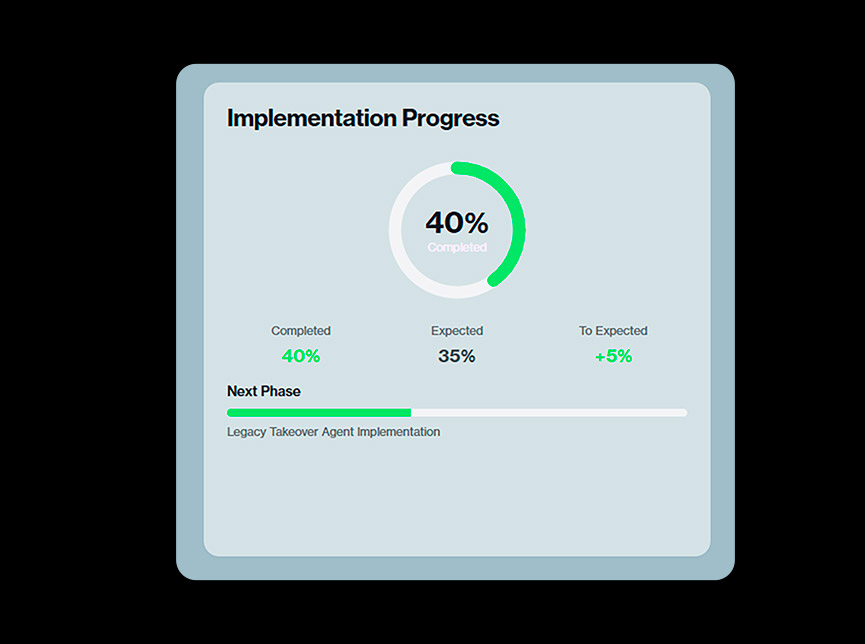Click the gray unfilled part of phase bar

point(550,412)
